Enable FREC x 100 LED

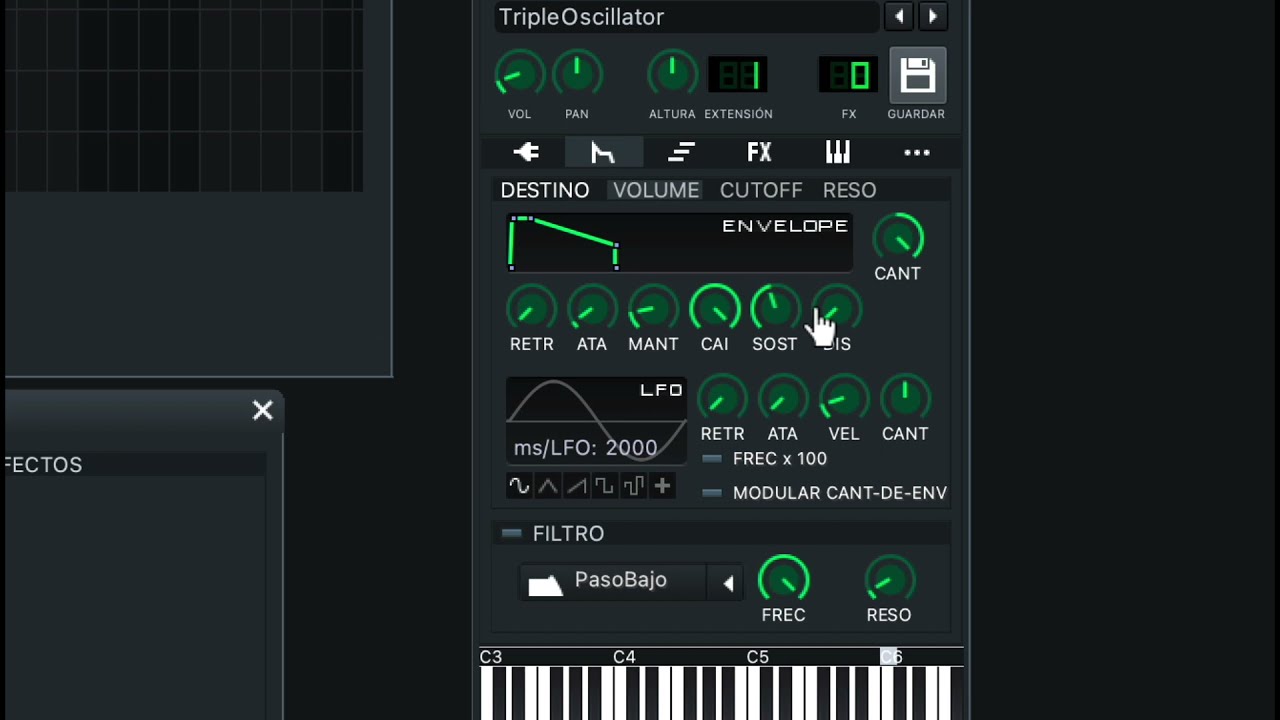point(712,459)
